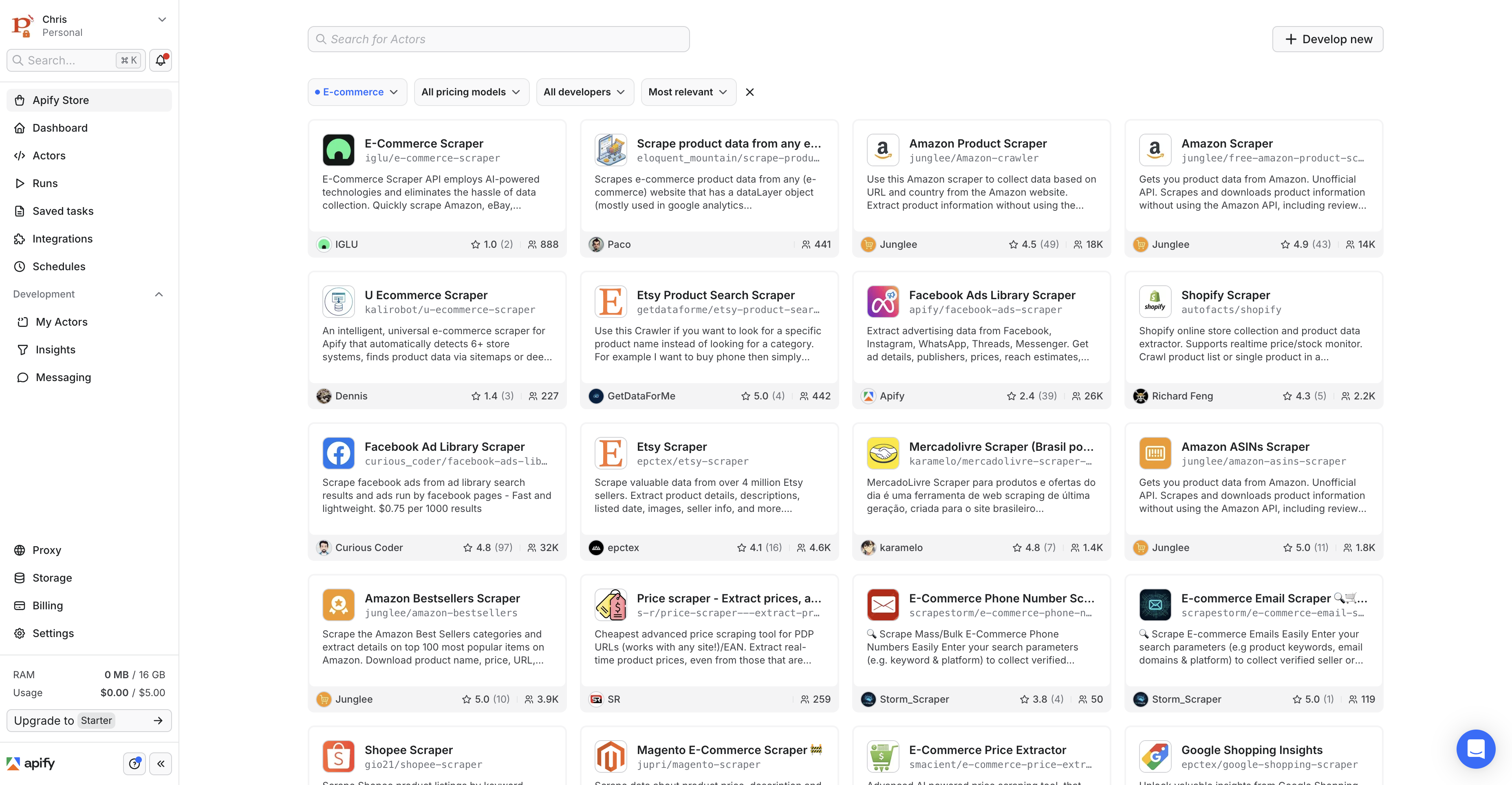1512x785 pixels.
Task: Click the sidebar Search field
Action: (x=76, y=60)
